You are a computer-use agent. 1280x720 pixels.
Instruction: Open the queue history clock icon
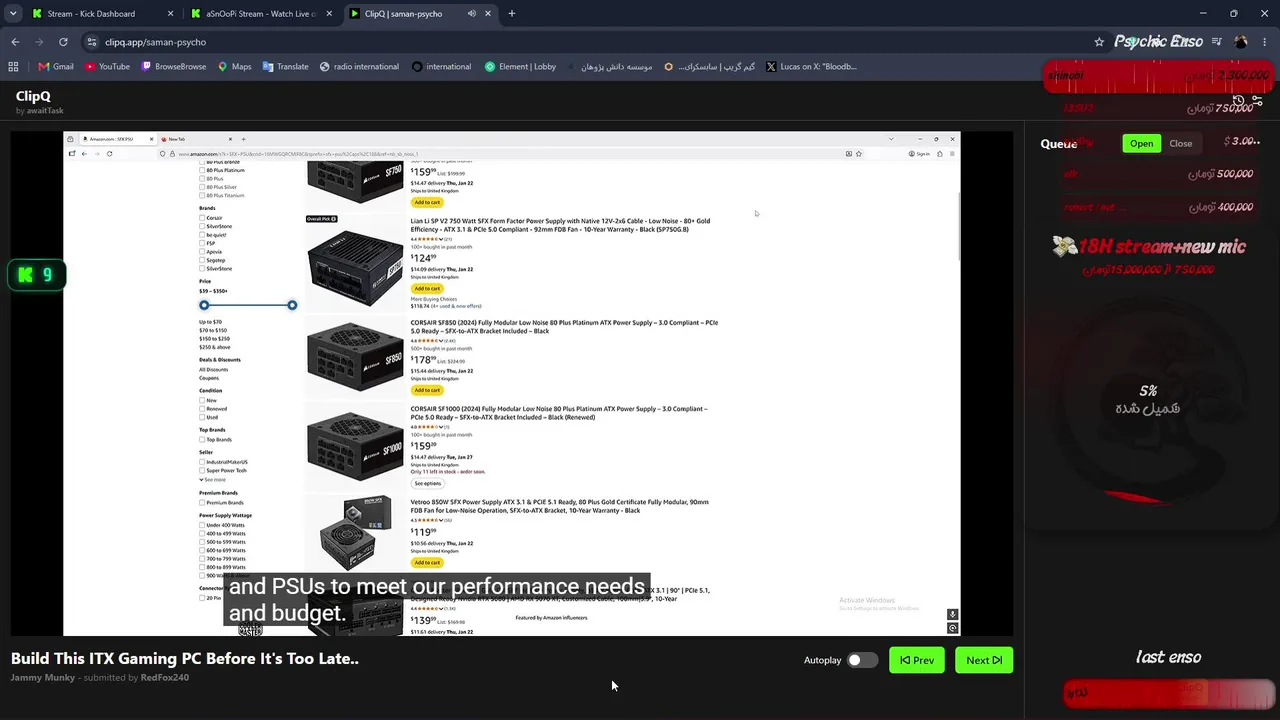click(x=1238, y=101)
